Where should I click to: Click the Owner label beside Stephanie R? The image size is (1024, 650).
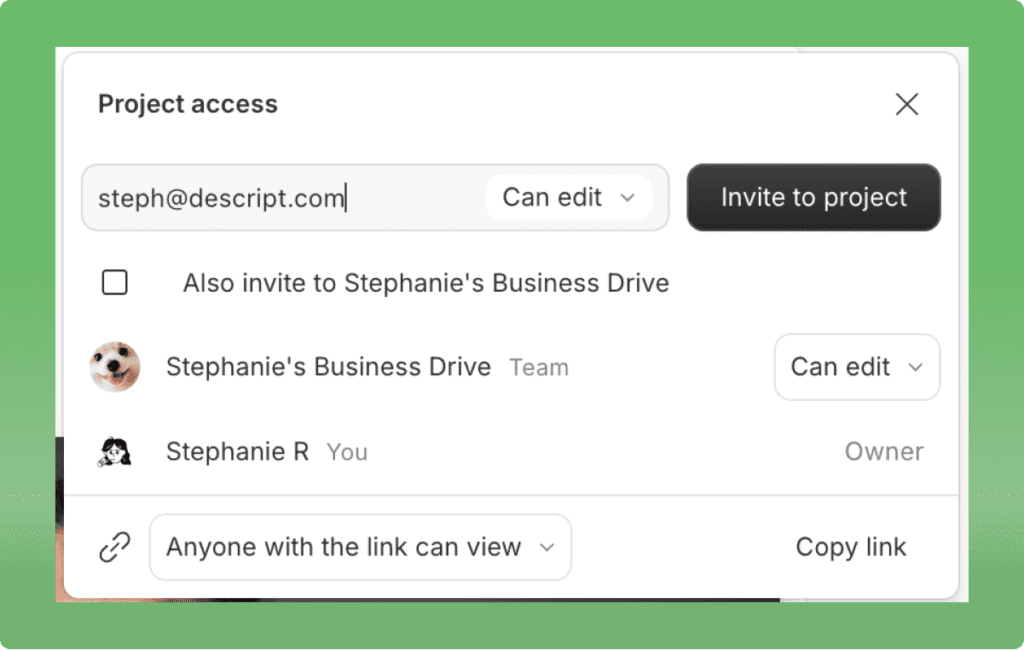click(x=884, y=451)
